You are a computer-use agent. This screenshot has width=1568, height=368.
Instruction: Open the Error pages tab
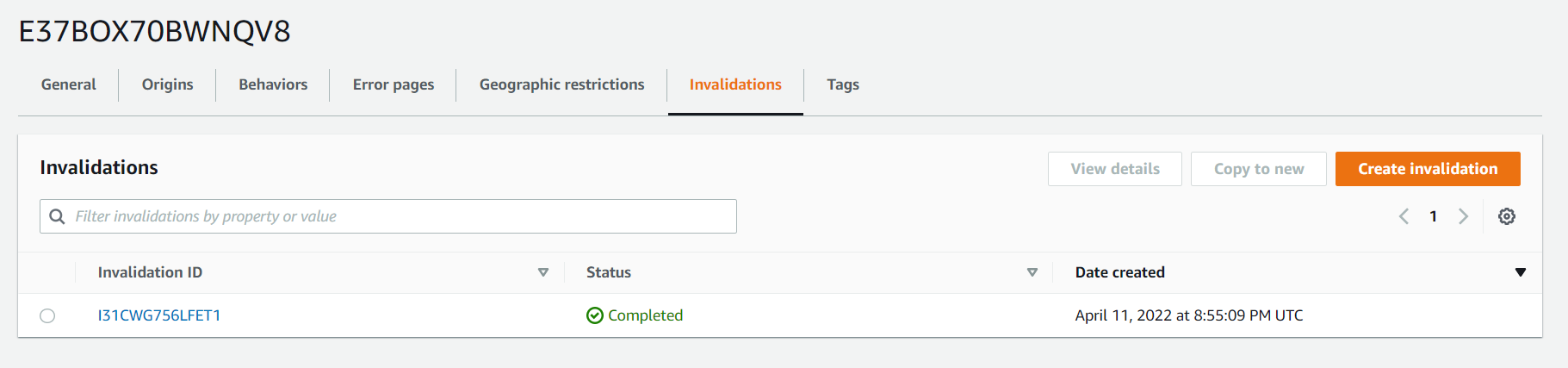point(394,84)
